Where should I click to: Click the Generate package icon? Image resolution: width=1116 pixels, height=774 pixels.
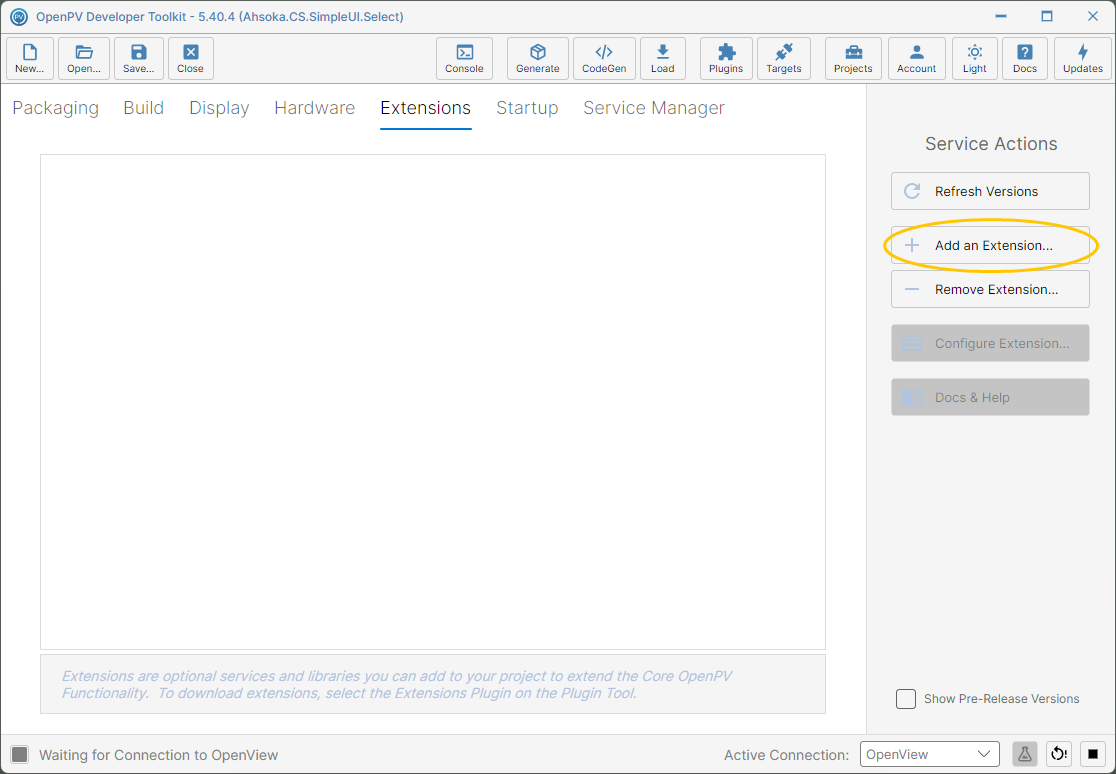point(537,58)
